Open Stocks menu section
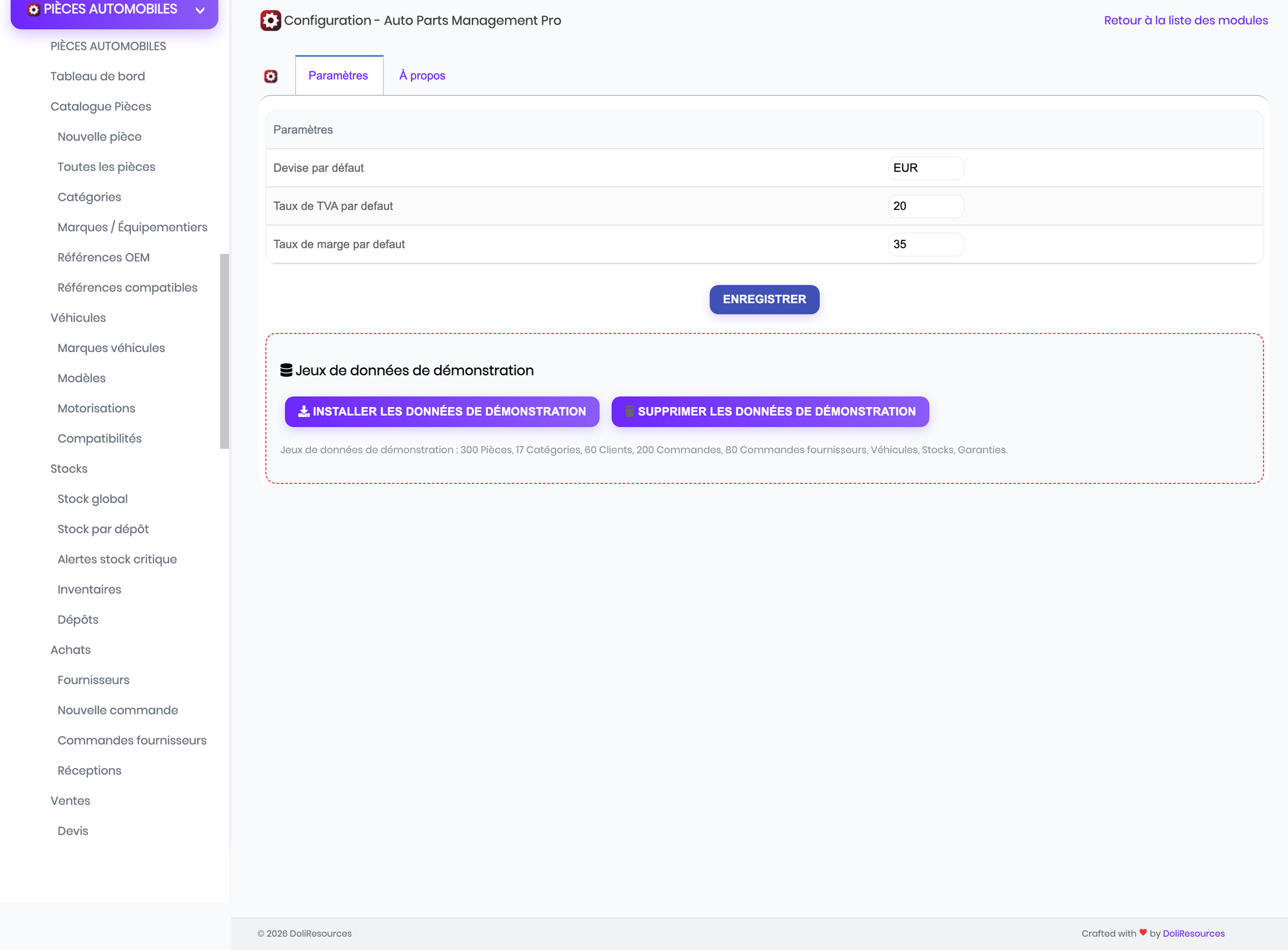 (x=69, y=469)
